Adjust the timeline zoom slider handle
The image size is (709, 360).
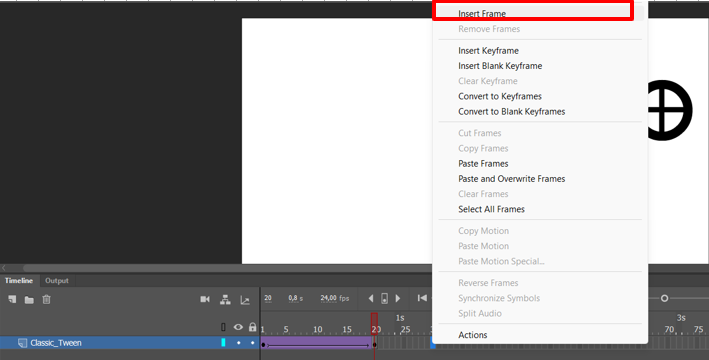tap(664, 298)
